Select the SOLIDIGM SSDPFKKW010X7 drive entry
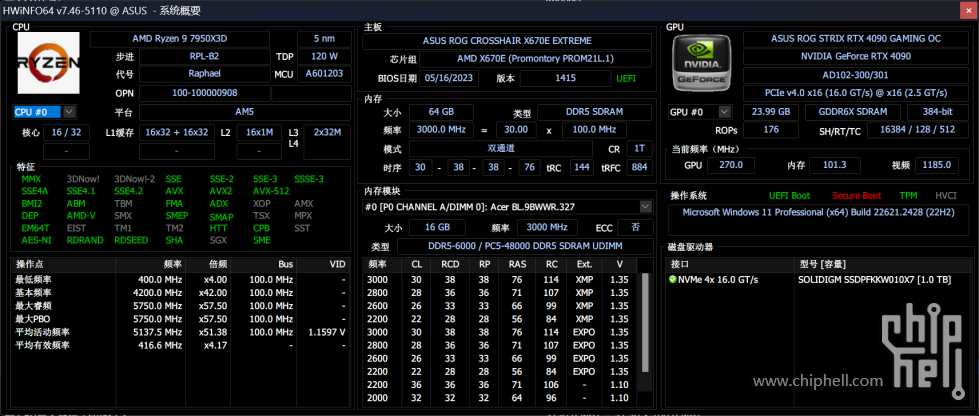This screenshot has width=979, height=416. (874, 279)
